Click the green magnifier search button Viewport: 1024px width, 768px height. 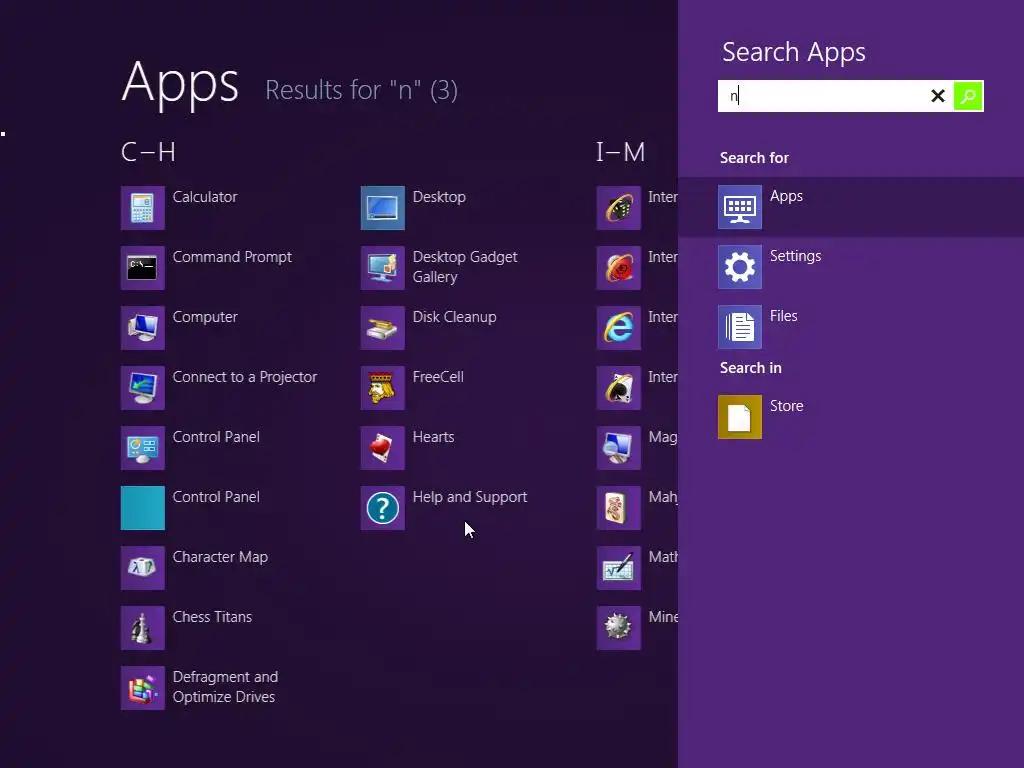(x=968, y=96)
